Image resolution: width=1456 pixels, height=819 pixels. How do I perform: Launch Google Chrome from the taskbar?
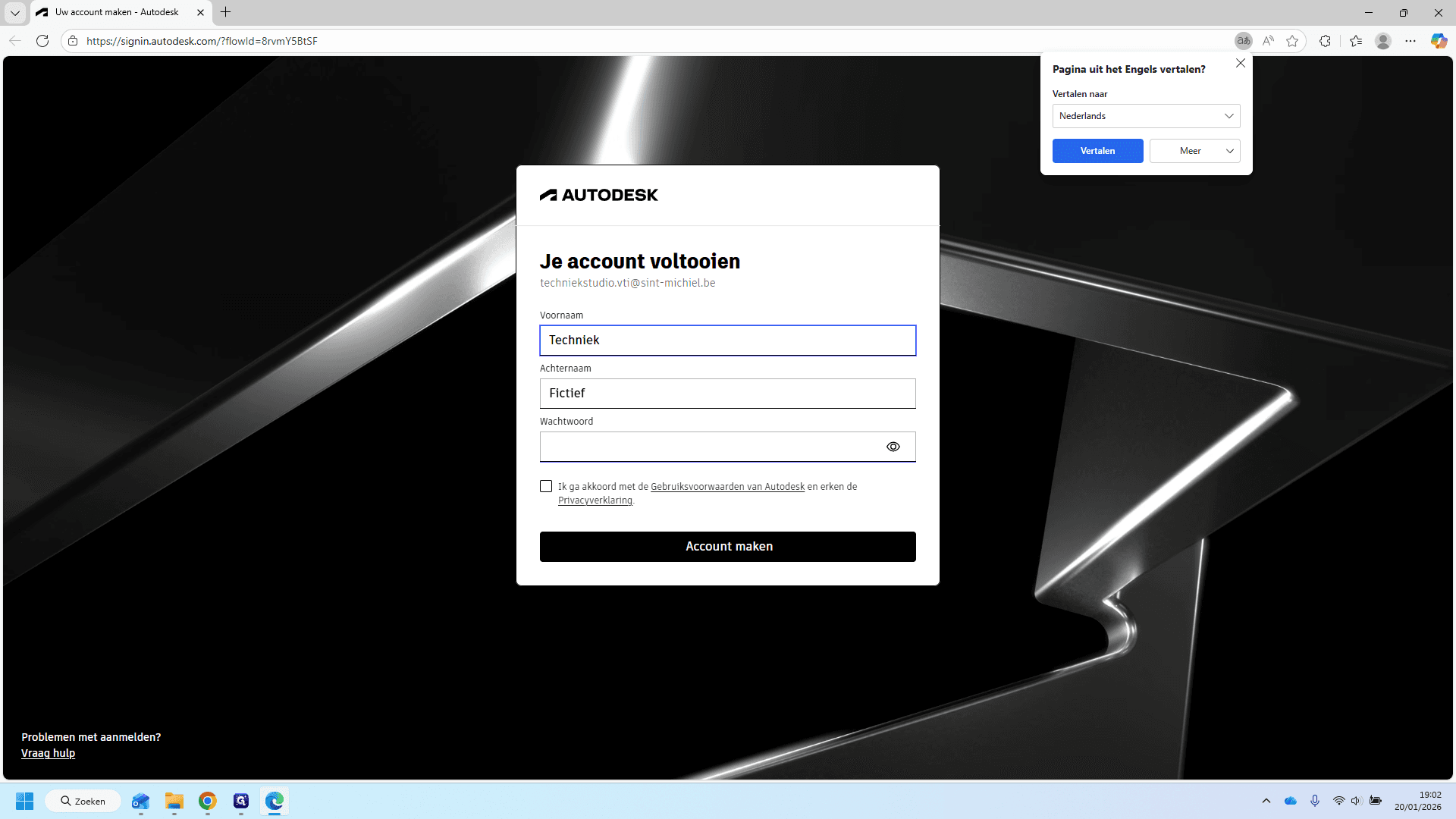(208, 801)
